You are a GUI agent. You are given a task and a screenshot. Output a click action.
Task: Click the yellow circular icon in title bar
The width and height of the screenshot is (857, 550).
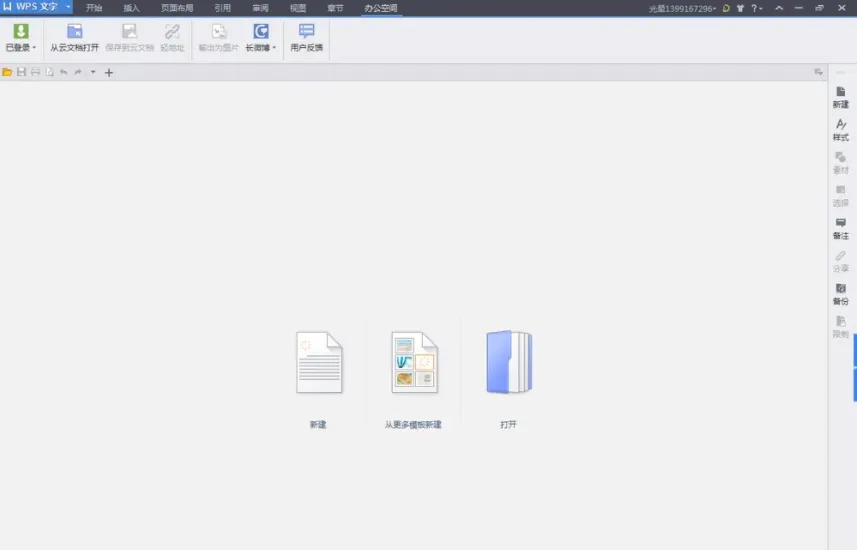point(726,8)
